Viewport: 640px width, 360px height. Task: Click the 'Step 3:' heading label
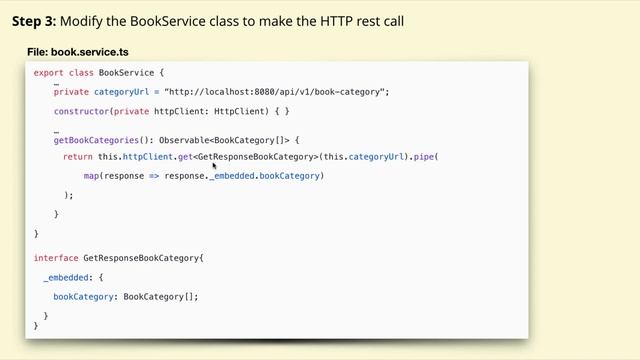pyautogui.click(x=34, y=21)
